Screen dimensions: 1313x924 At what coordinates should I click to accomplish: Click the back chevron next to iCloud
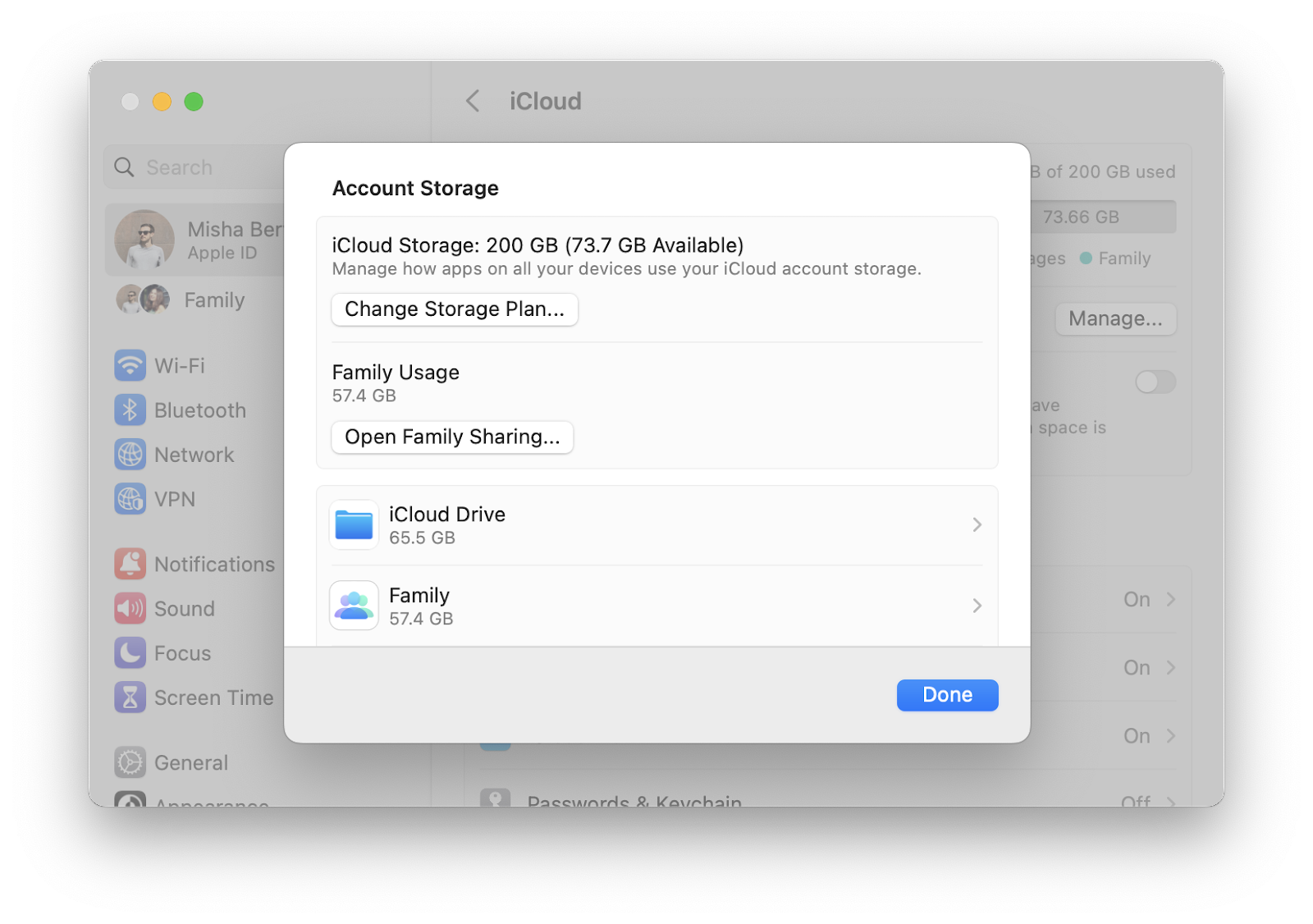click(x=473, y=100)
